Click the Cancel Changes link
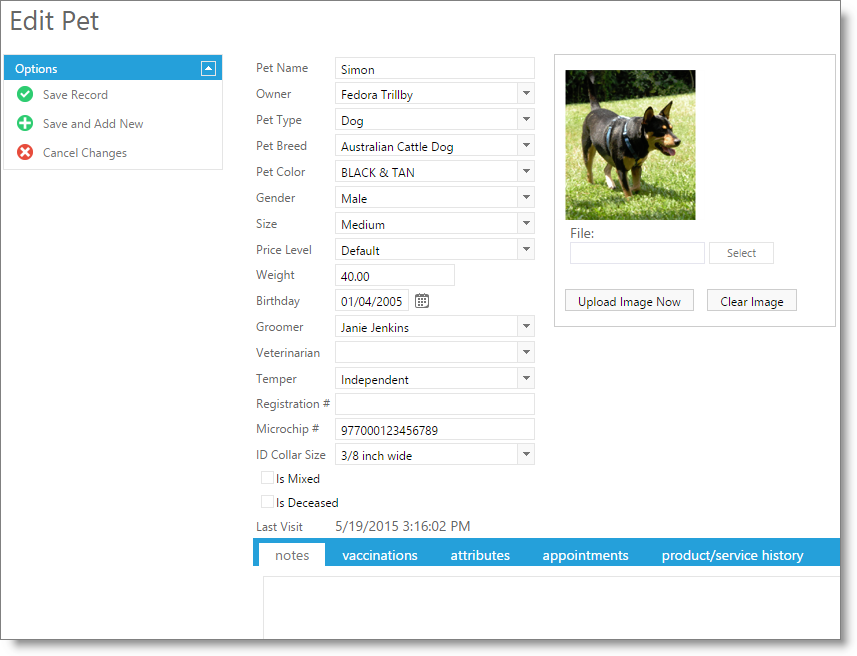This screenshot has width=857, height=656. (85, 153)
